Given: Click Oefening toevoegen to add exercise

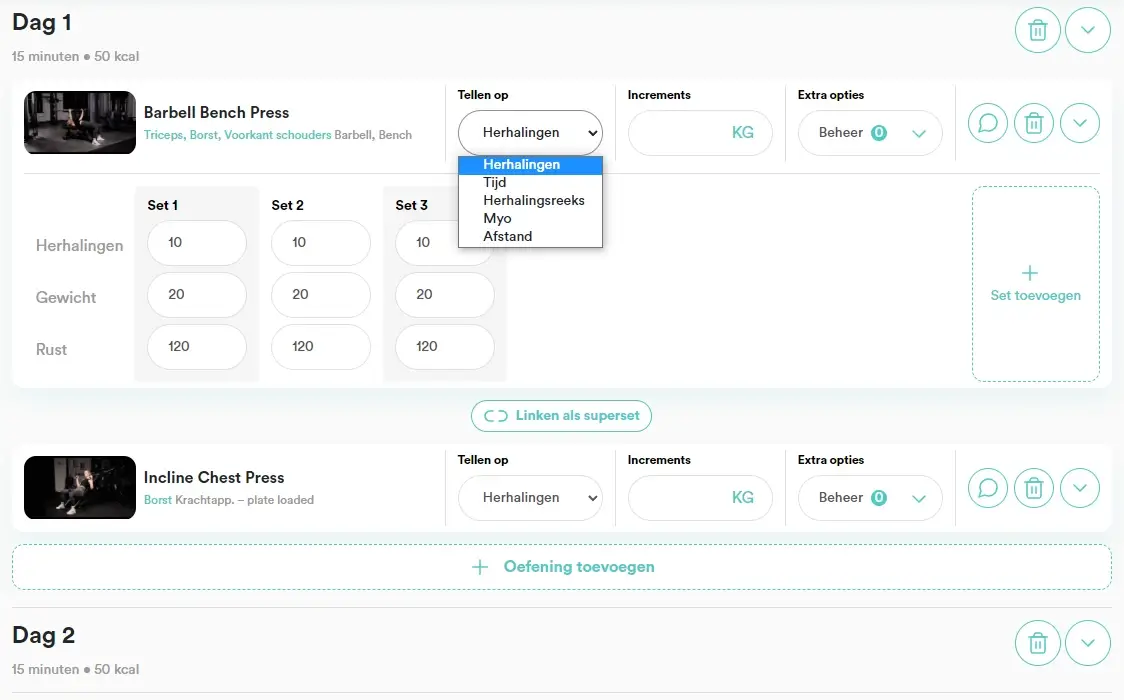Looking at the screenshot, I should pos(562,567).
